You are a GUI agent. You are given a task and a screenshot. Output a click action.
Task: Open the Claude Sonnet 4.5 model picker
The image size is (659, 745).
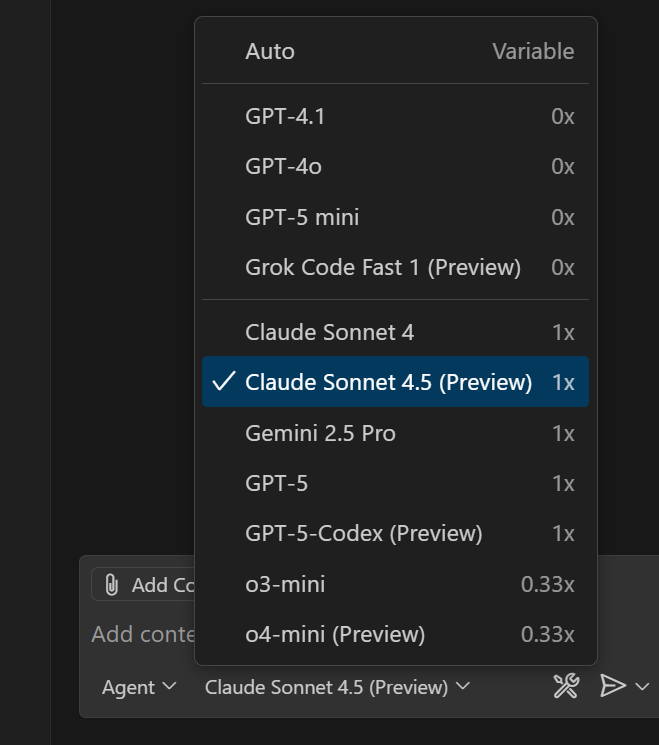(x=337, y=687)
